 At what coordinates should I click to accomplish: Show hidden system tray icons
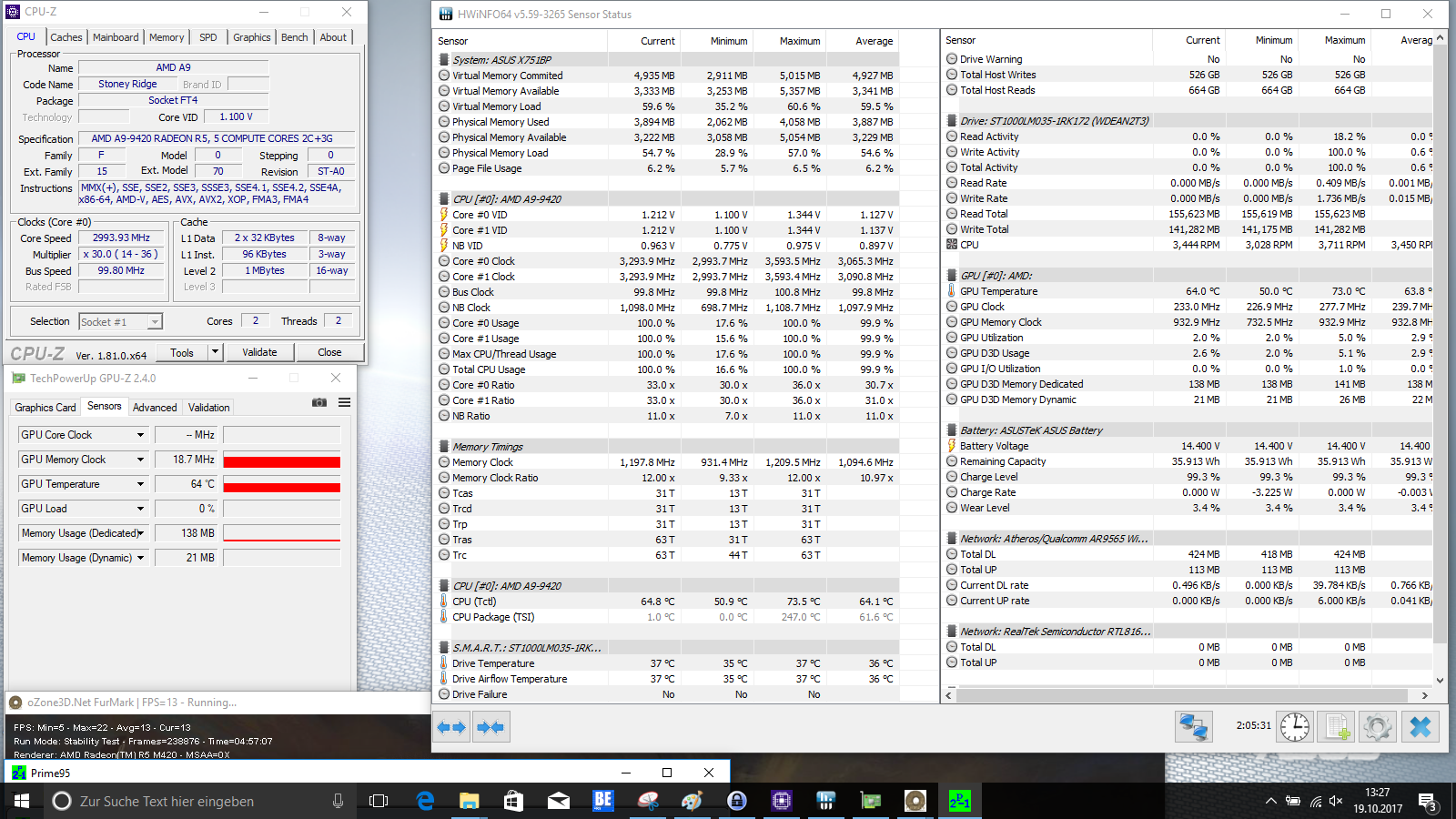coord(1270,801)
